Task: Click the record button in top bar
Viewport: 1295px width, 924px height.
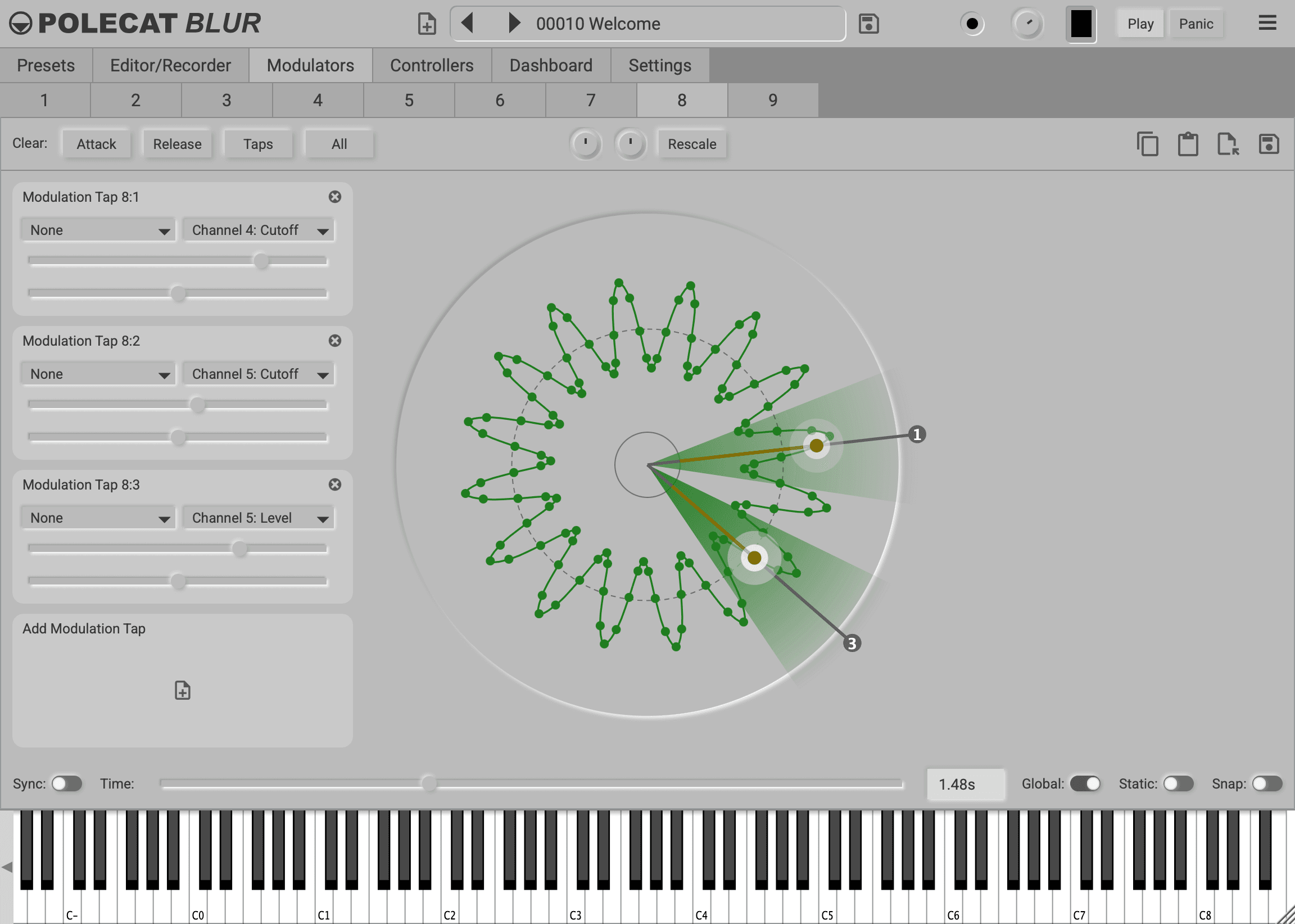Action: [x=972, y=24]
